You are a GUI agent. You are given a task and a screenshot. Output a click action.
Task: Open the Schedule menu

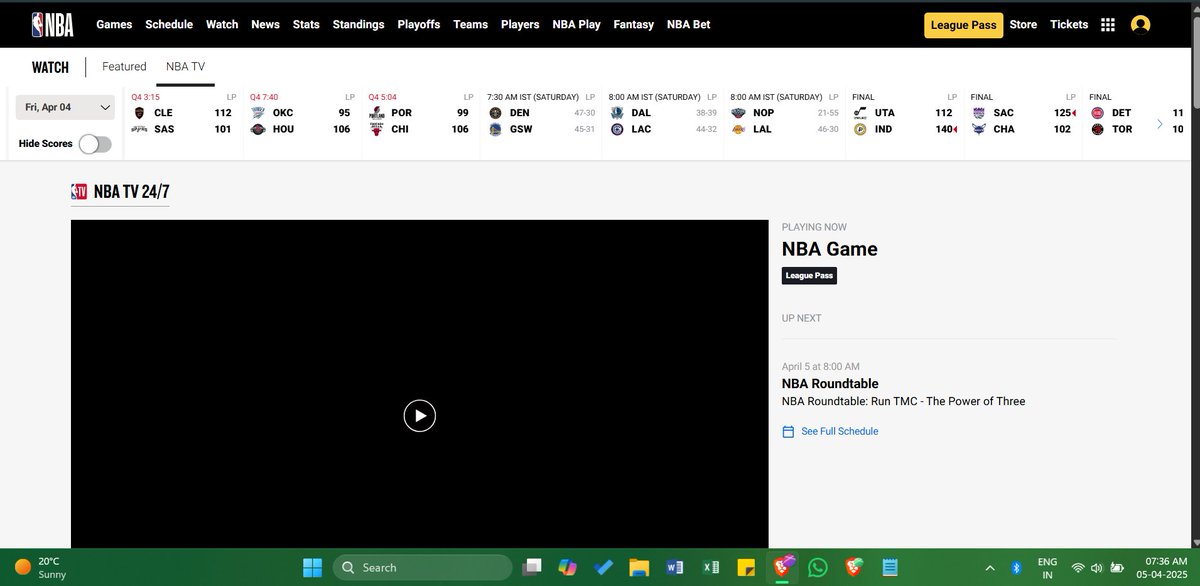coord(169,24)
